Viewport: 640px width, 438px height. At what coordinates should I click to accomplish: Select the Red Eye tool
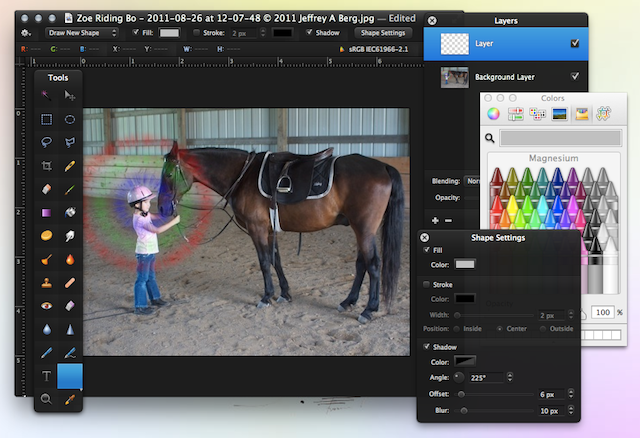coord(47,306)
